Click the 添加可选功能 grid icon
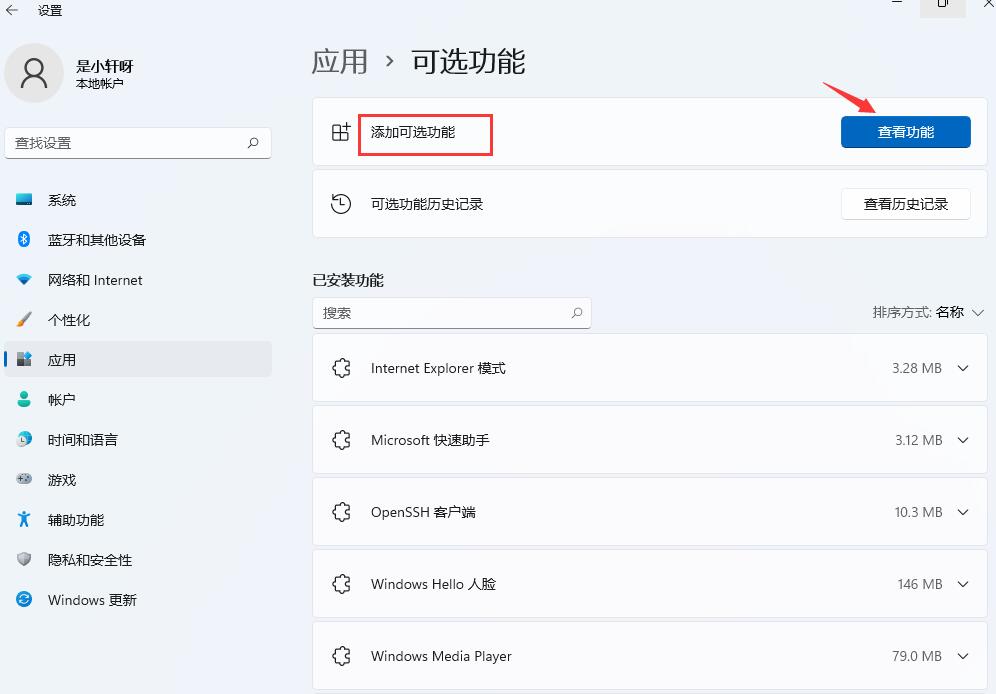 pos(341,131)
